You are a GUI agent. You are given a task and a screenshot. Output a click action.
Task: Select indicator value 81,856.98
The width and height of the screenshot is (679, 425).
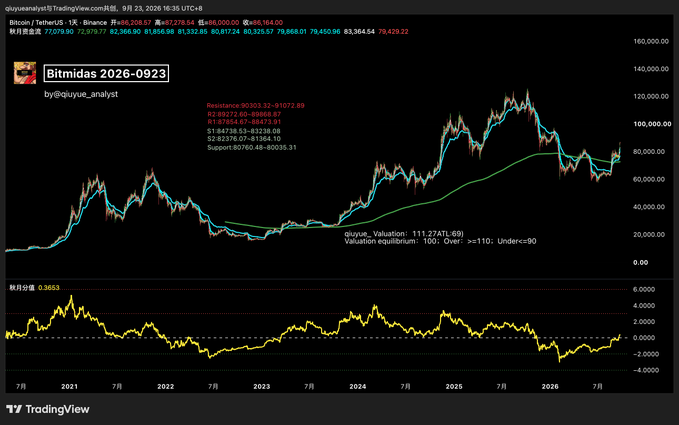pos(159,32)
